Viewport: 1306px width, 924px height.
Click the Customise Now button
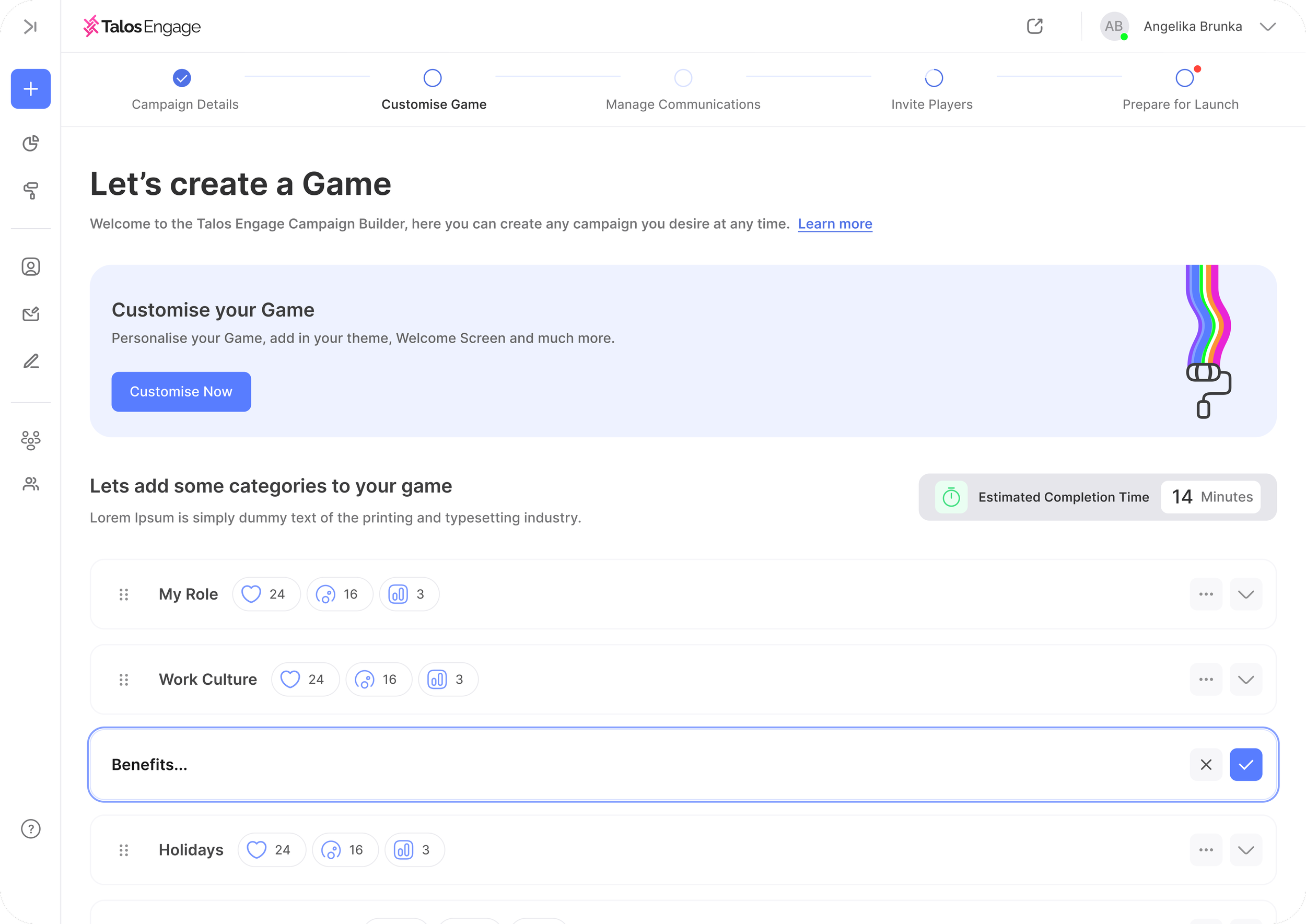[181, 391]
